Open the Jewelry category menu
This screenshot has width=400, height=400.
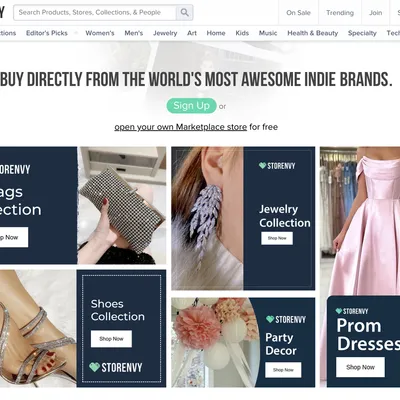coord(165,33)
